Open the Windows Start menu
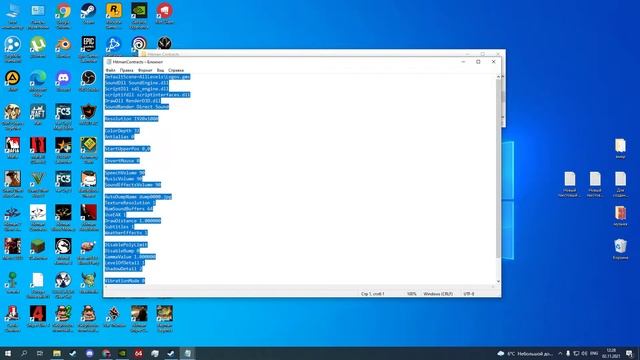640x360 pixels. click(7, 353)
